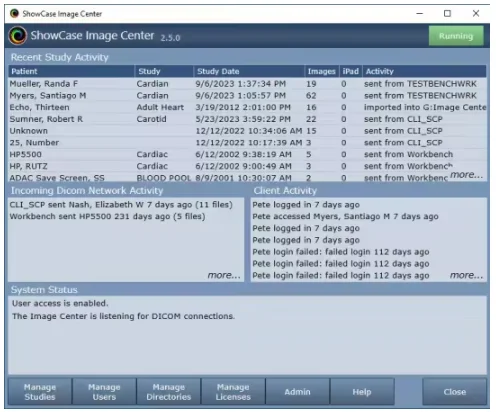
Task: Click the Patient column header
Action: [x=71, y=71]
